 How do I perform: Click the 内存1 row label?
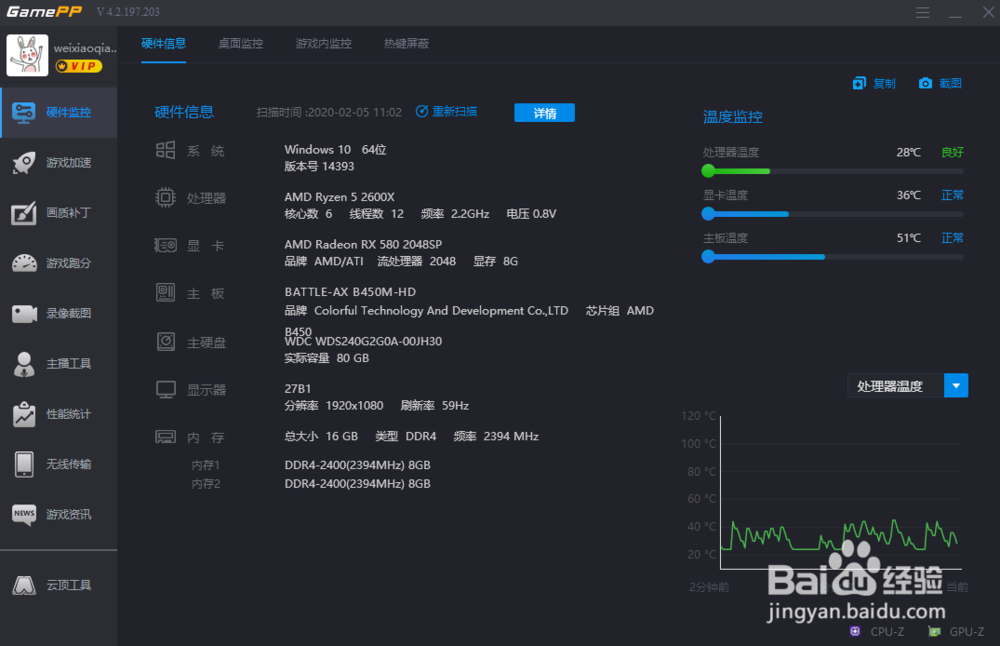tap(205, 465)
